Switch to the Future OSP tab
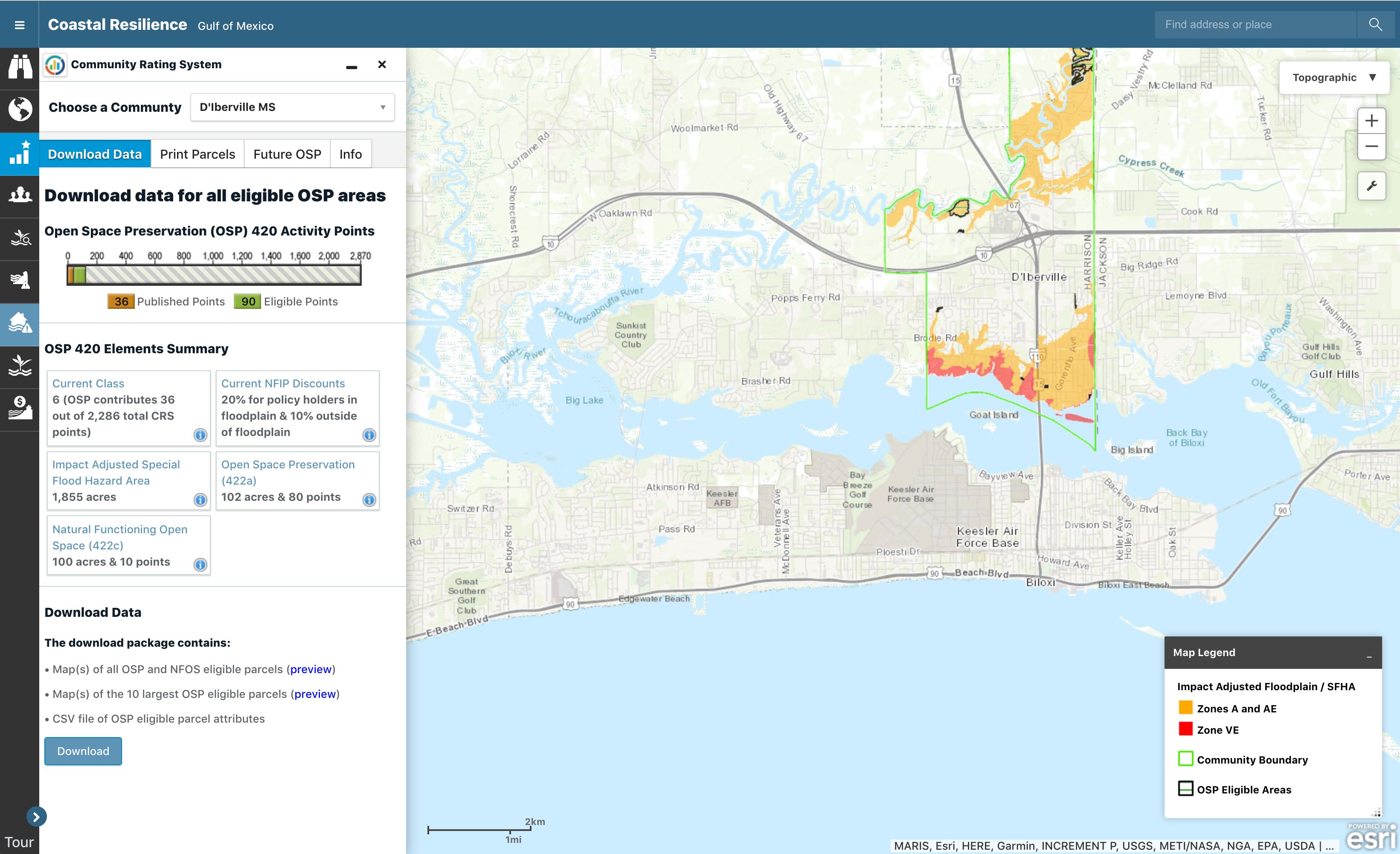 coord(287,154)
